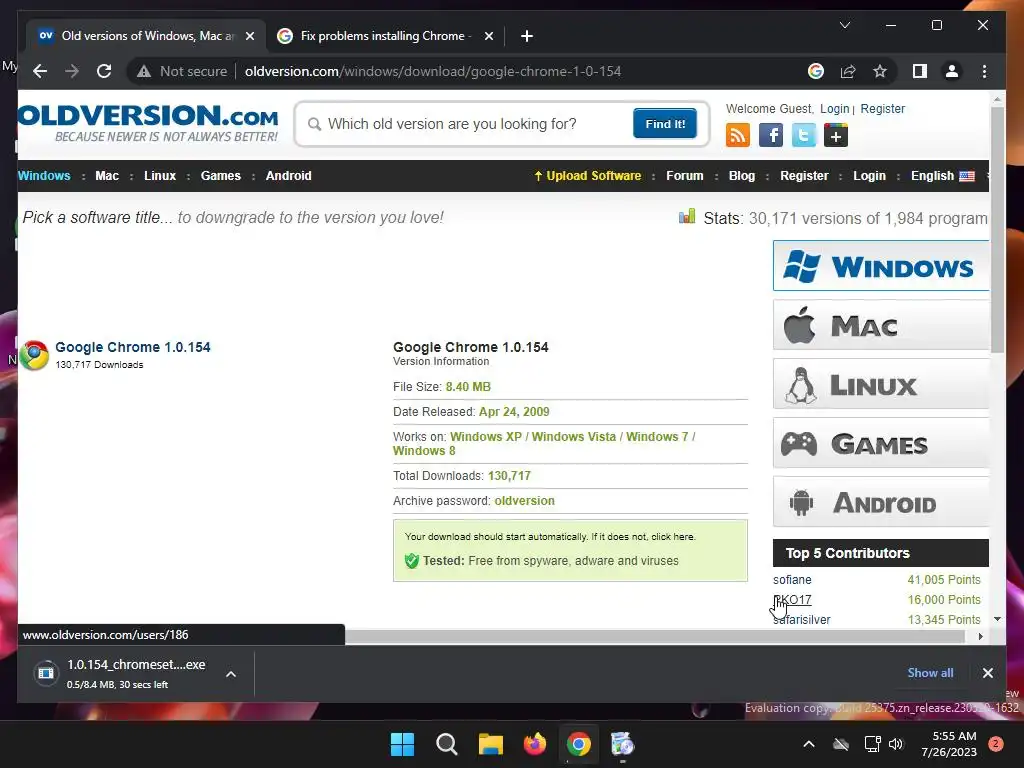The height and width of the screenshot is (768, 1024).
Task: Click the LINUX category banner
Action: coord(881,384)
